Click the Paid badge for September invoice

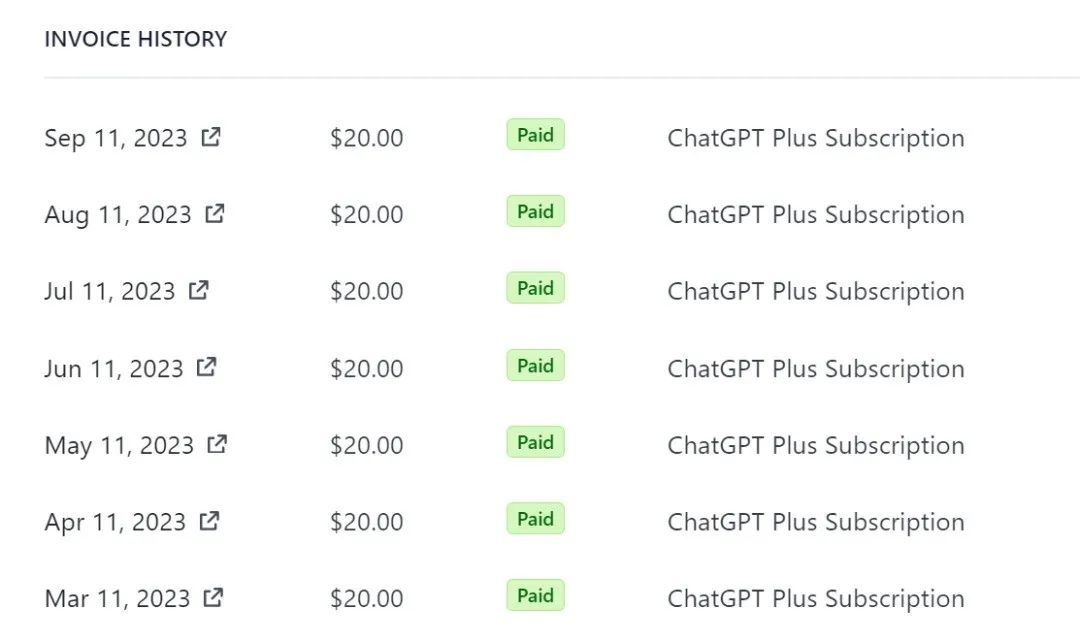(535, 135)
